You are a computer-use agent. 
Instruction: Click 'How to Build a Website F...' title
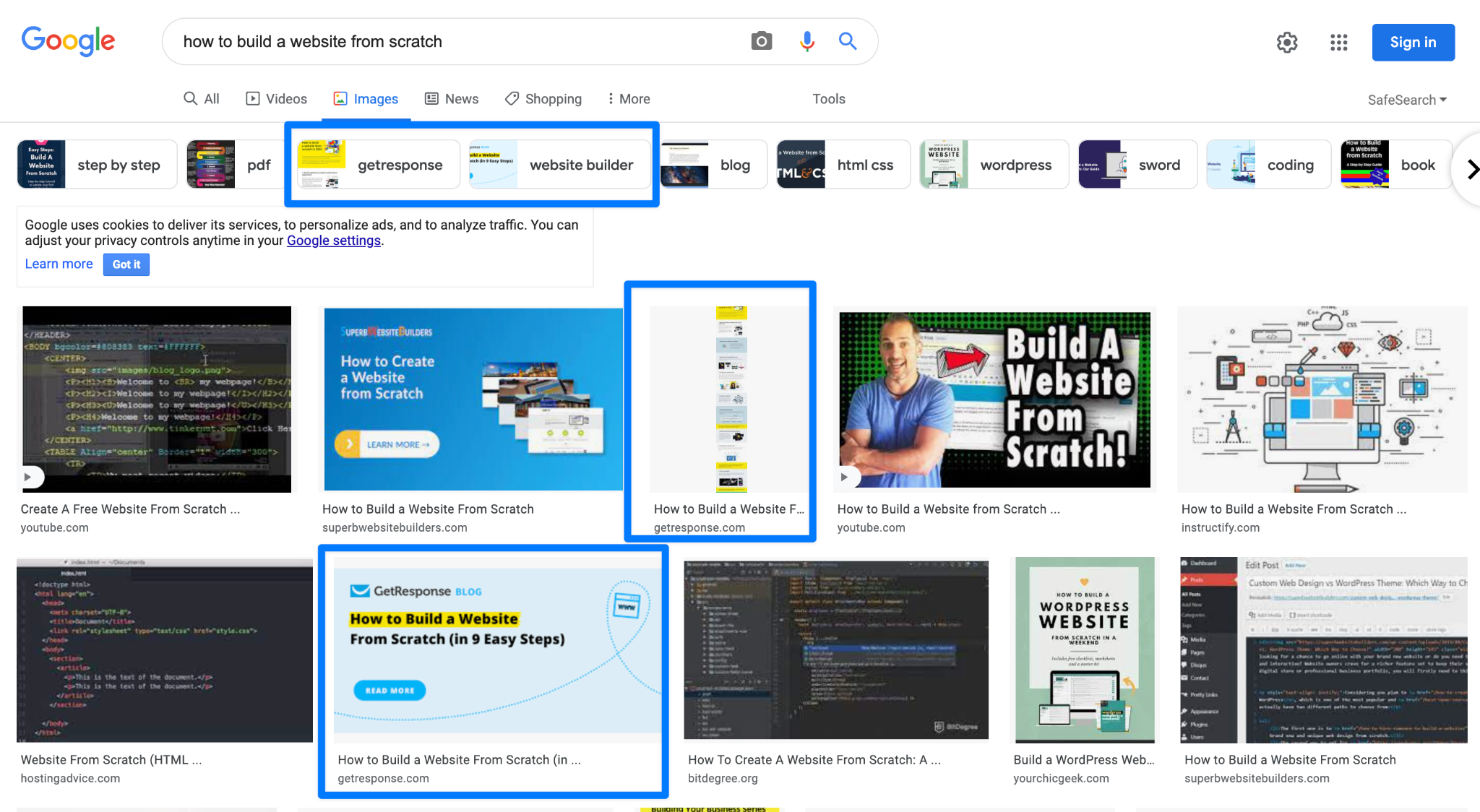click(728, 509)
